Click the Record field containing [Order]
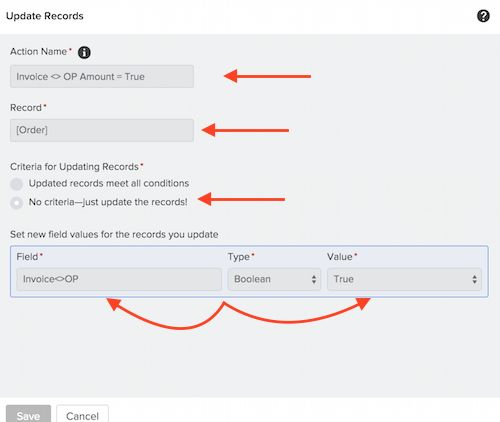Viewport: 500px width, 422px height. 102,130
